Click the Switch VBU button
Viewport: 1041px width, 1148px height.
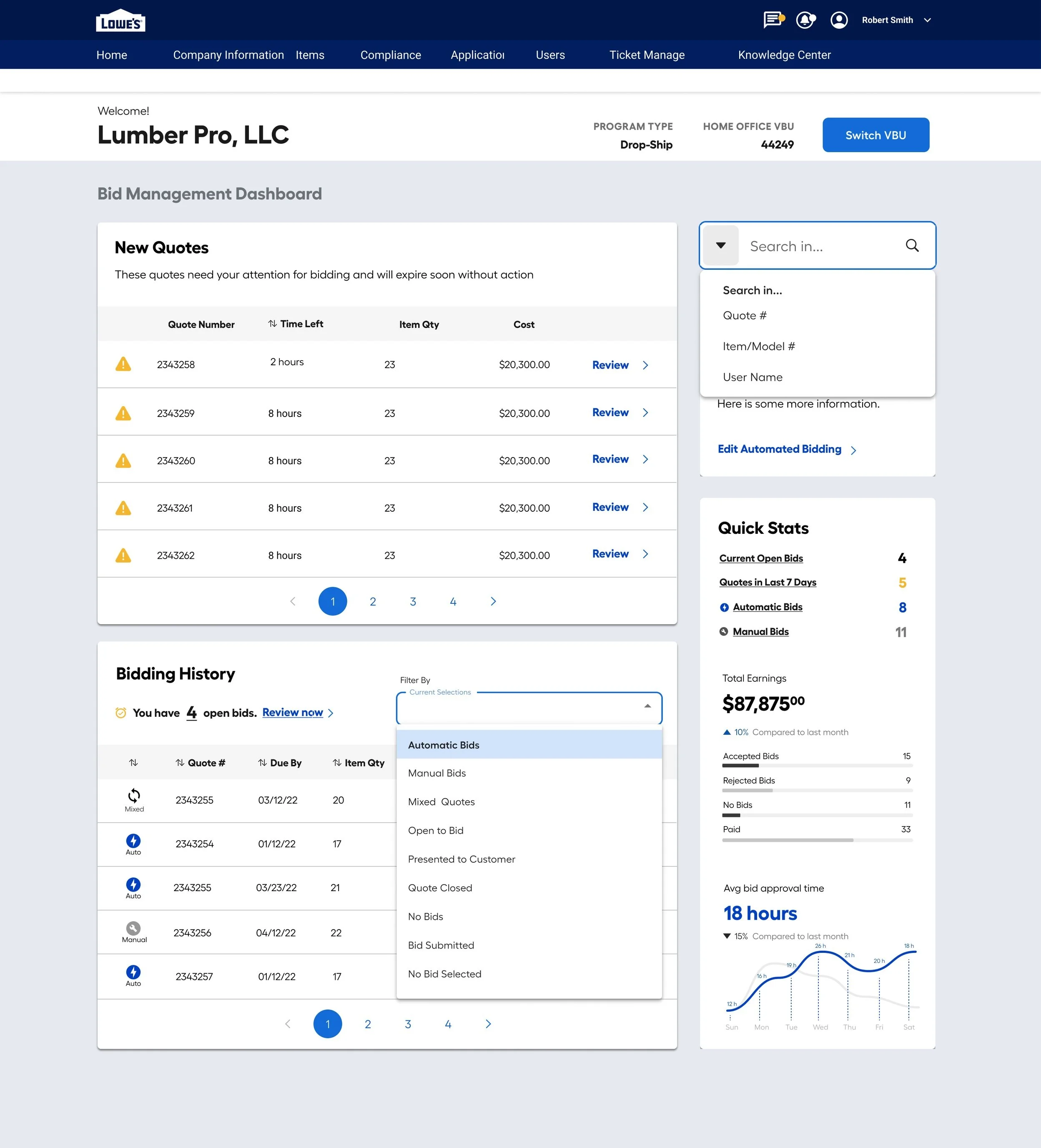point(875,135)
